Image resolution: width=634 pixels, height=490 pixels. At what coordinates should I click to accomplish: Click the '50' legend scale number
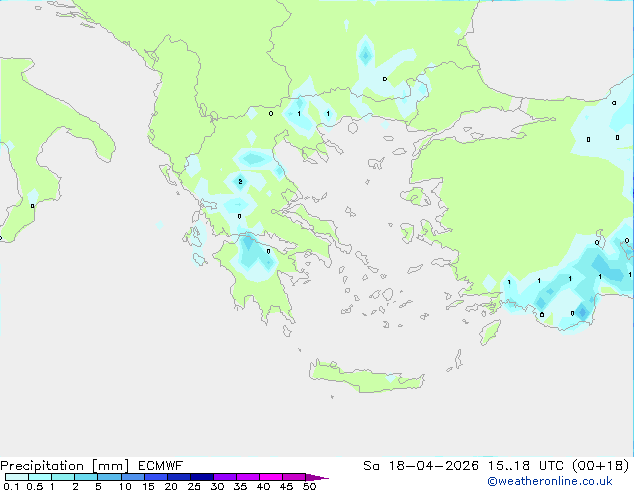tap(309, 486)
